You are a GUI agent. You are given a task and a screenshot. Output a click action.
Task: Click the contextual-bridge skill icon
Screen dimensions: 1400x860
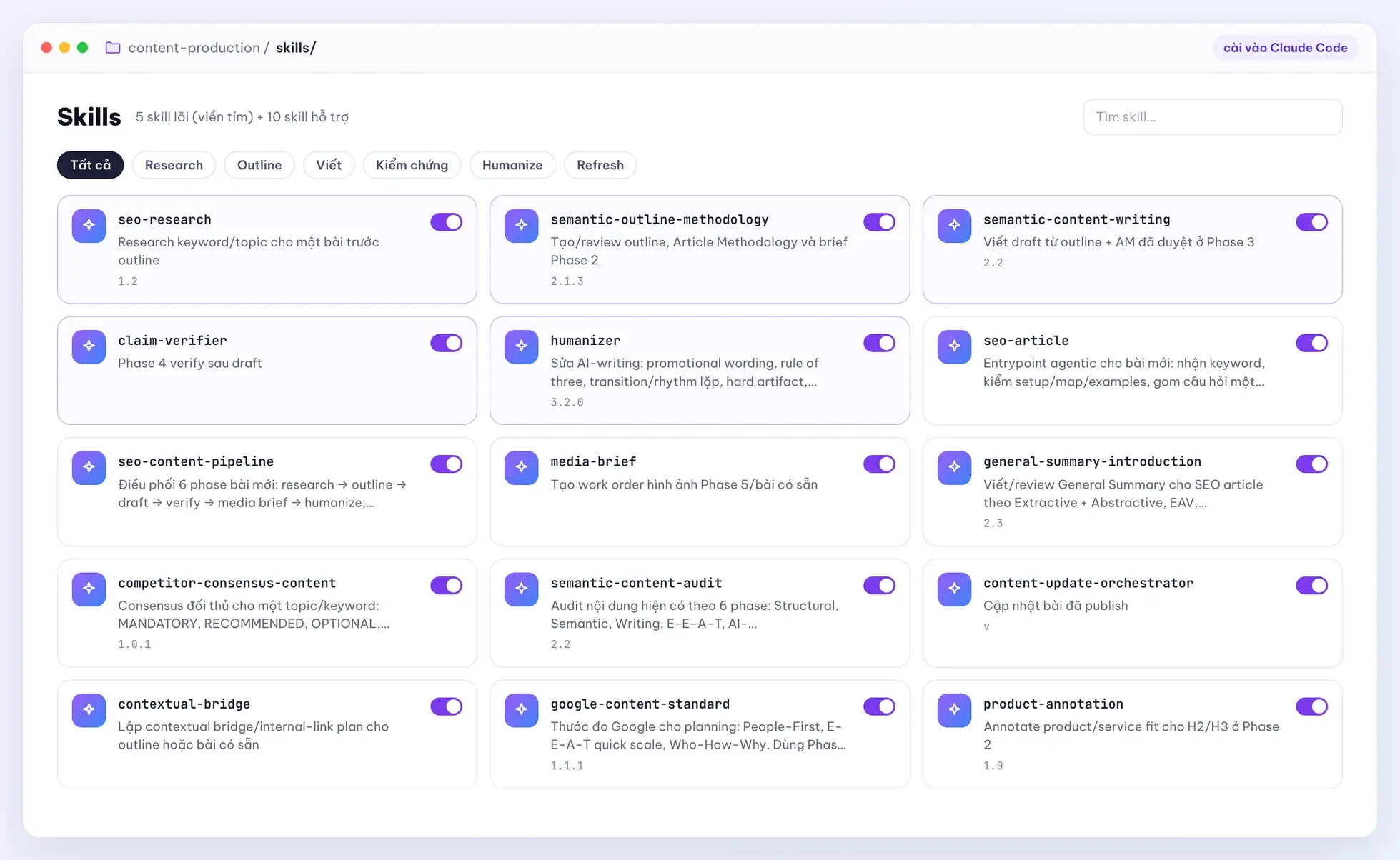pos(89,710)
